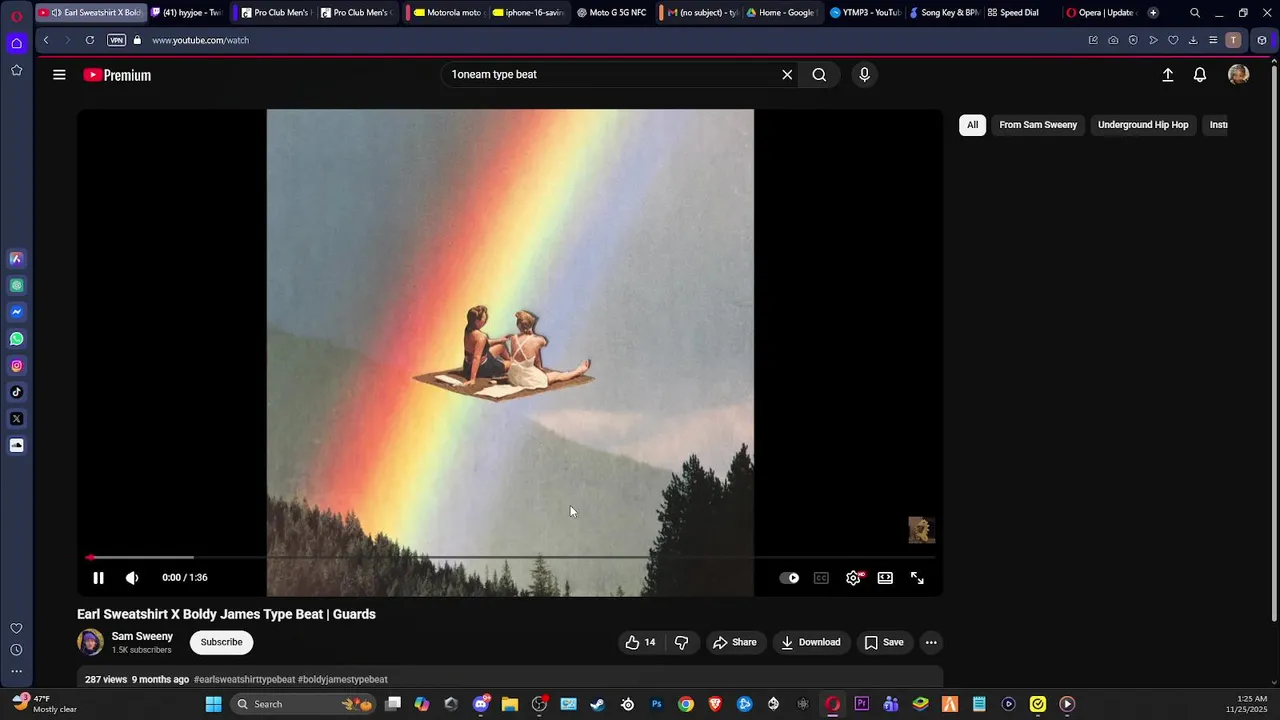Go to the YouTube Premium home logo

(x=117, y=75)
